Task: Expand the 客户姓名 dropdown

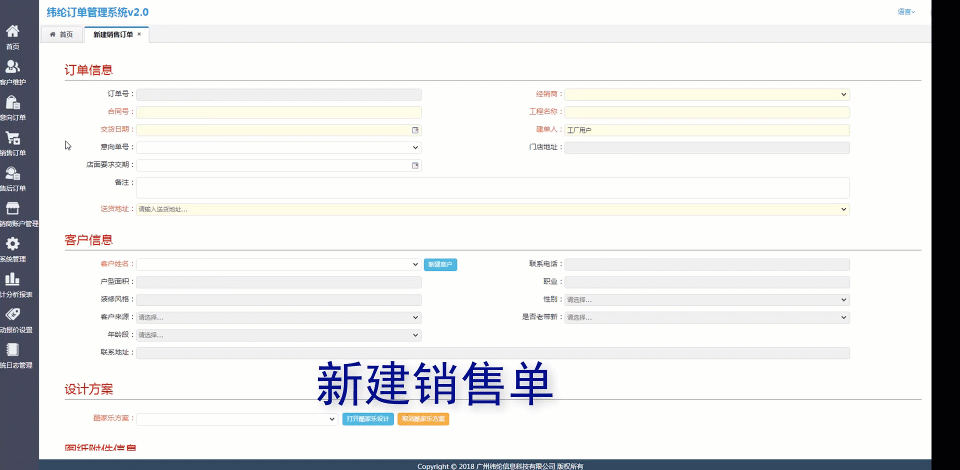Action: (416, 264)
